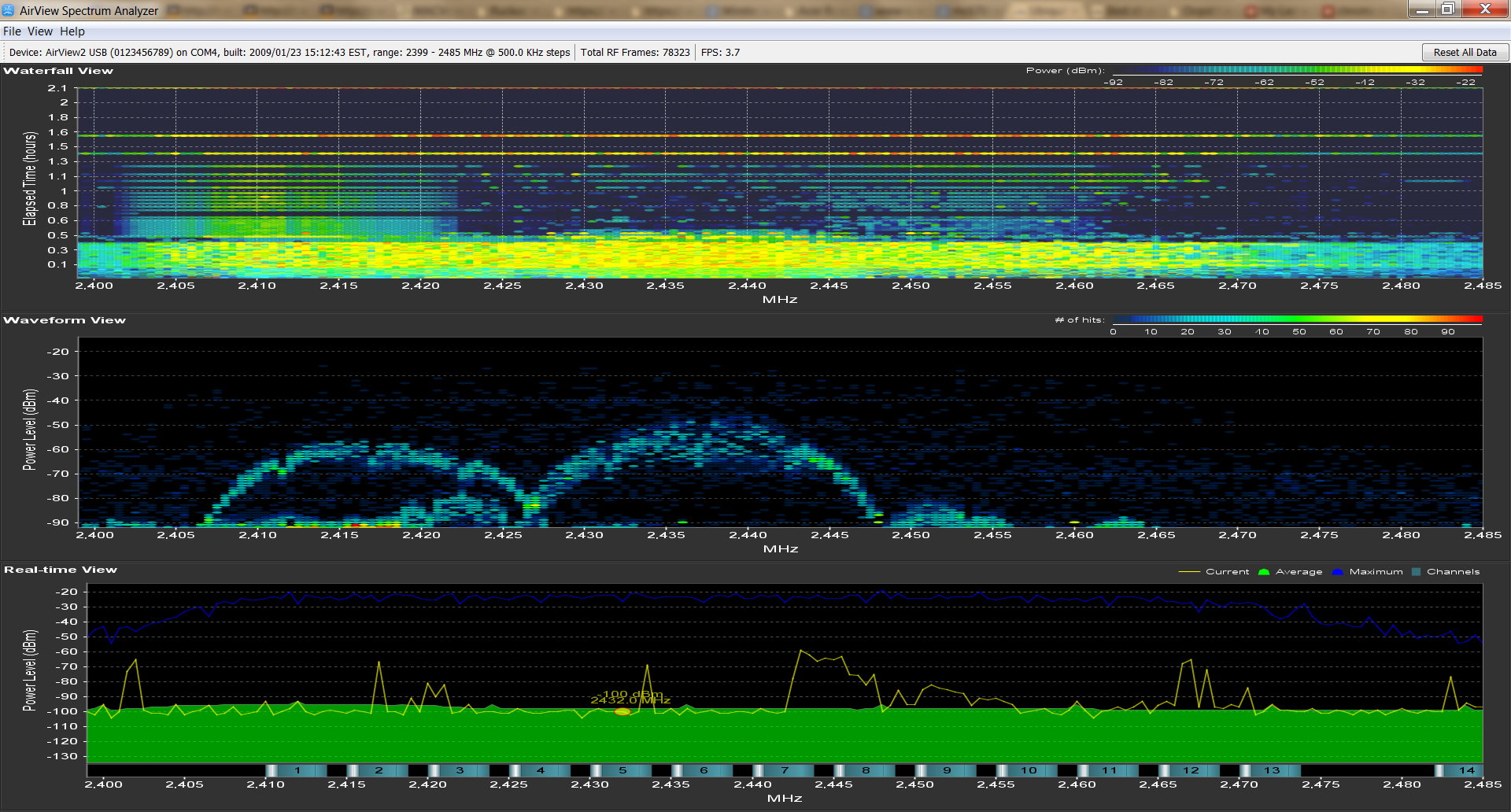Open the View menu
The width and height of the screenshot is (1511, 812).
point(40,31)
